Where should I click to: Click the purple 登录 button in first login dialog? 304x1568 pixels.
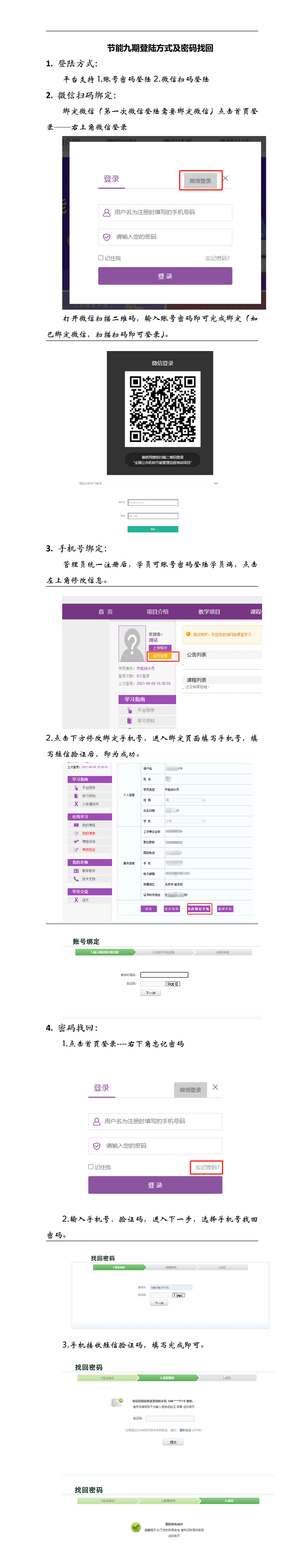[165, 276]
